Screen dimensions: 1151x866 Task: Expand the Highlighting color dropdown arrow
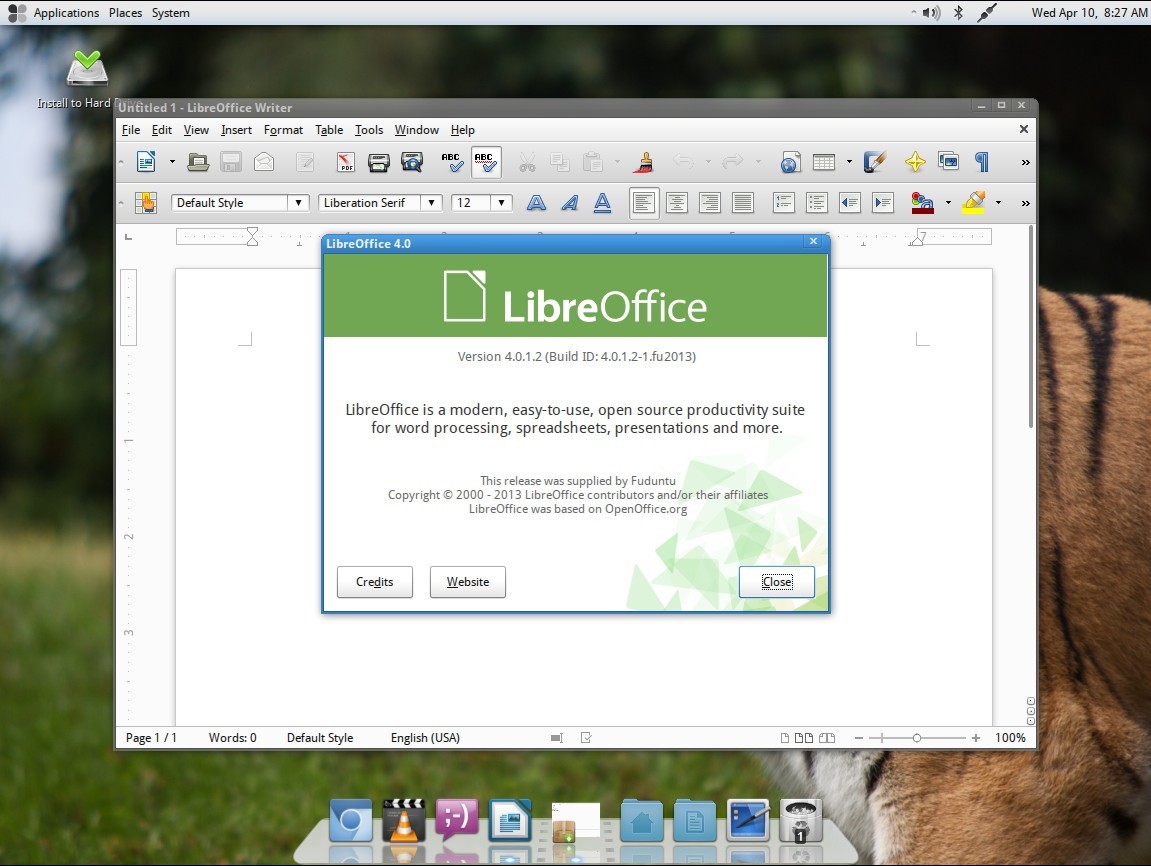(998, 203)
